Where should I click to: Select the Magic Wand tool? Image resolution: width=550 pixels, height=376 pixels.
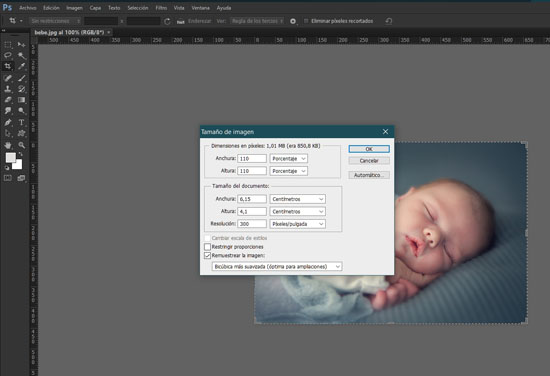click(21, 55)
